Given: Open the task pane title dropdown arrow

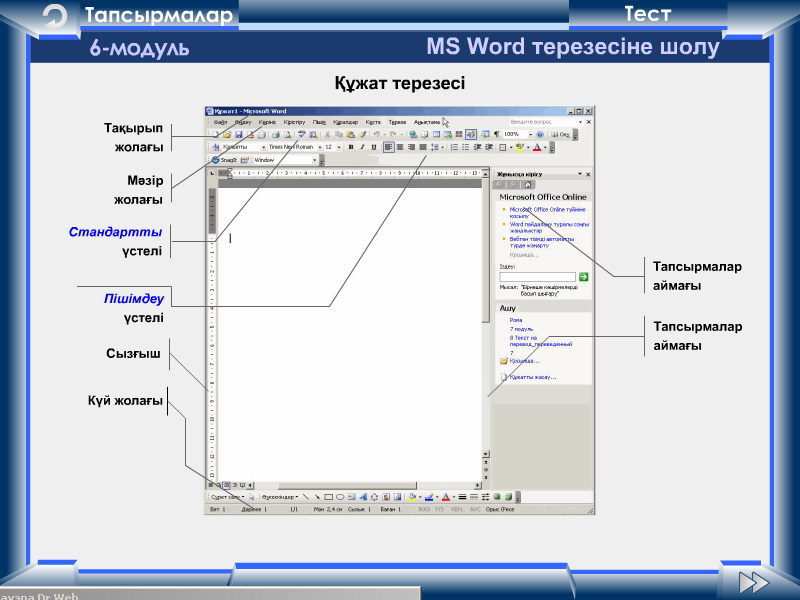Looking at the screenshot, I should tap(580, 174).
